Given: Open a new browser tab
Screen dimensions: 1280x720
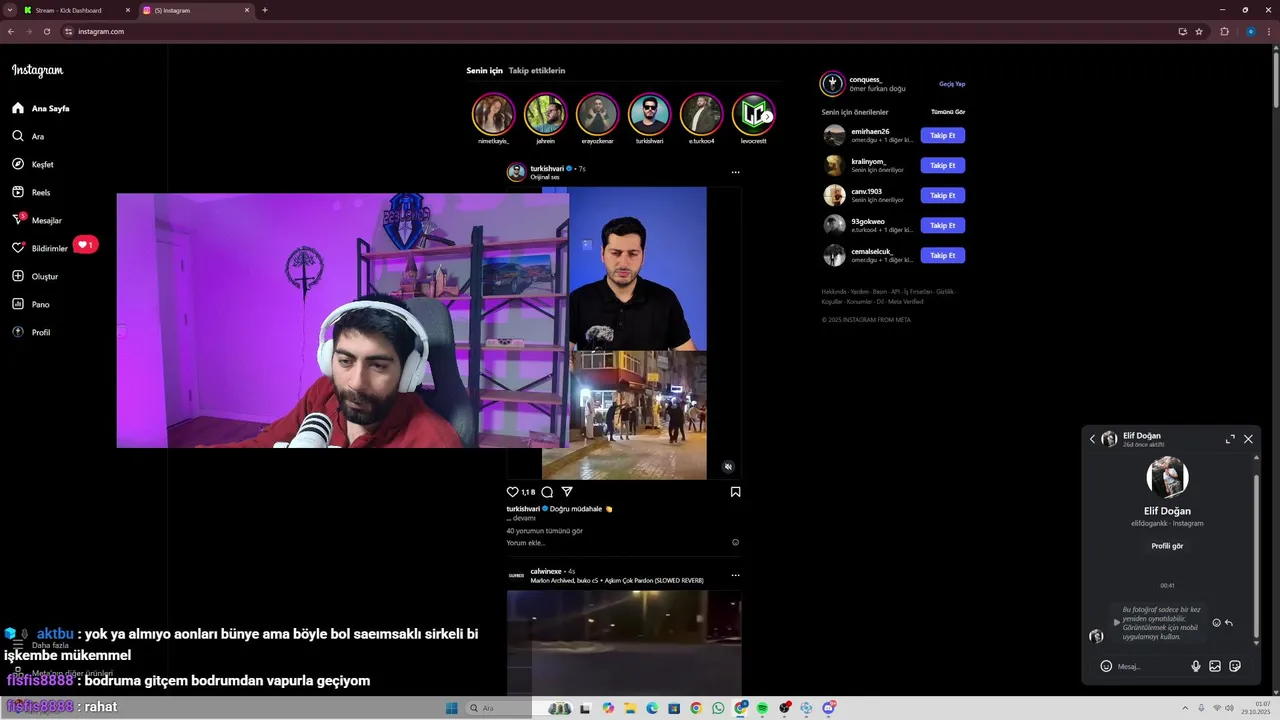Looking at the screenshot, I should 265,10.
